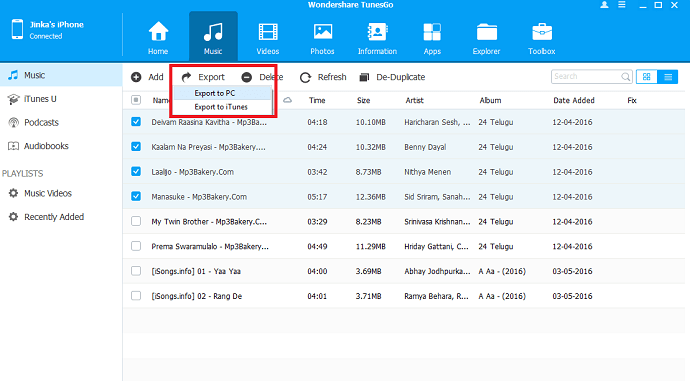This screenshot has width=690, height=381.
Task: Check the 02 - Rang De song
Action: click(x=136, y=296)
